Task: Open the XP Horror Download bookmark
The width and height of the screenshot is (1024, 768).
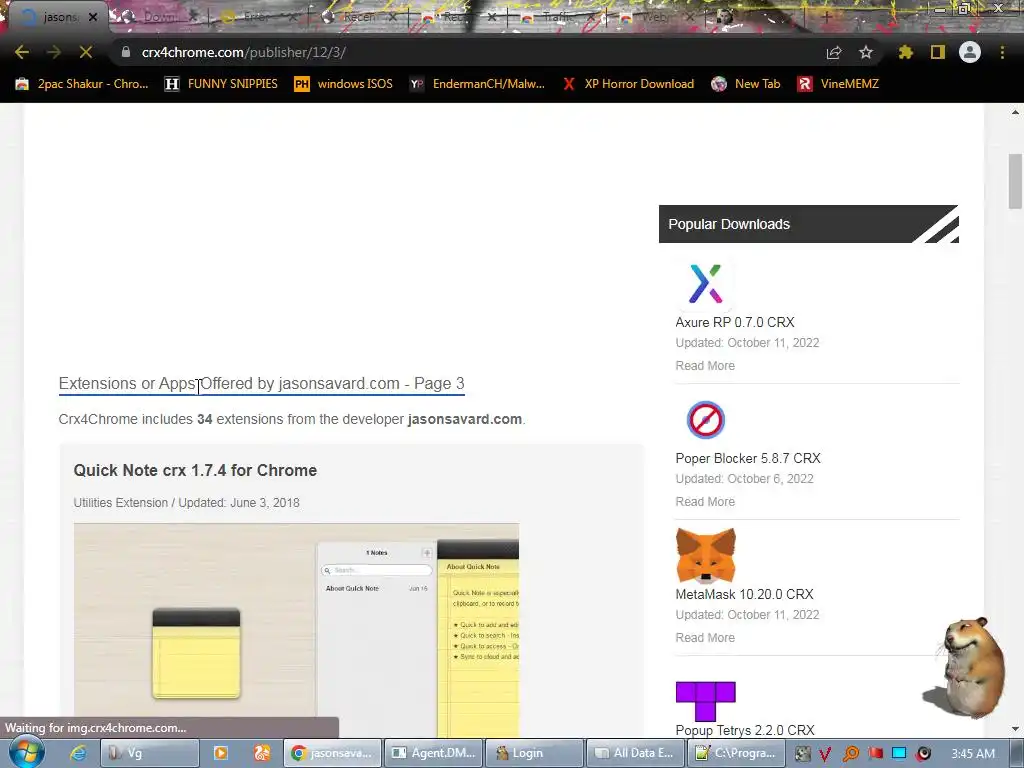Action: point(628,84)
